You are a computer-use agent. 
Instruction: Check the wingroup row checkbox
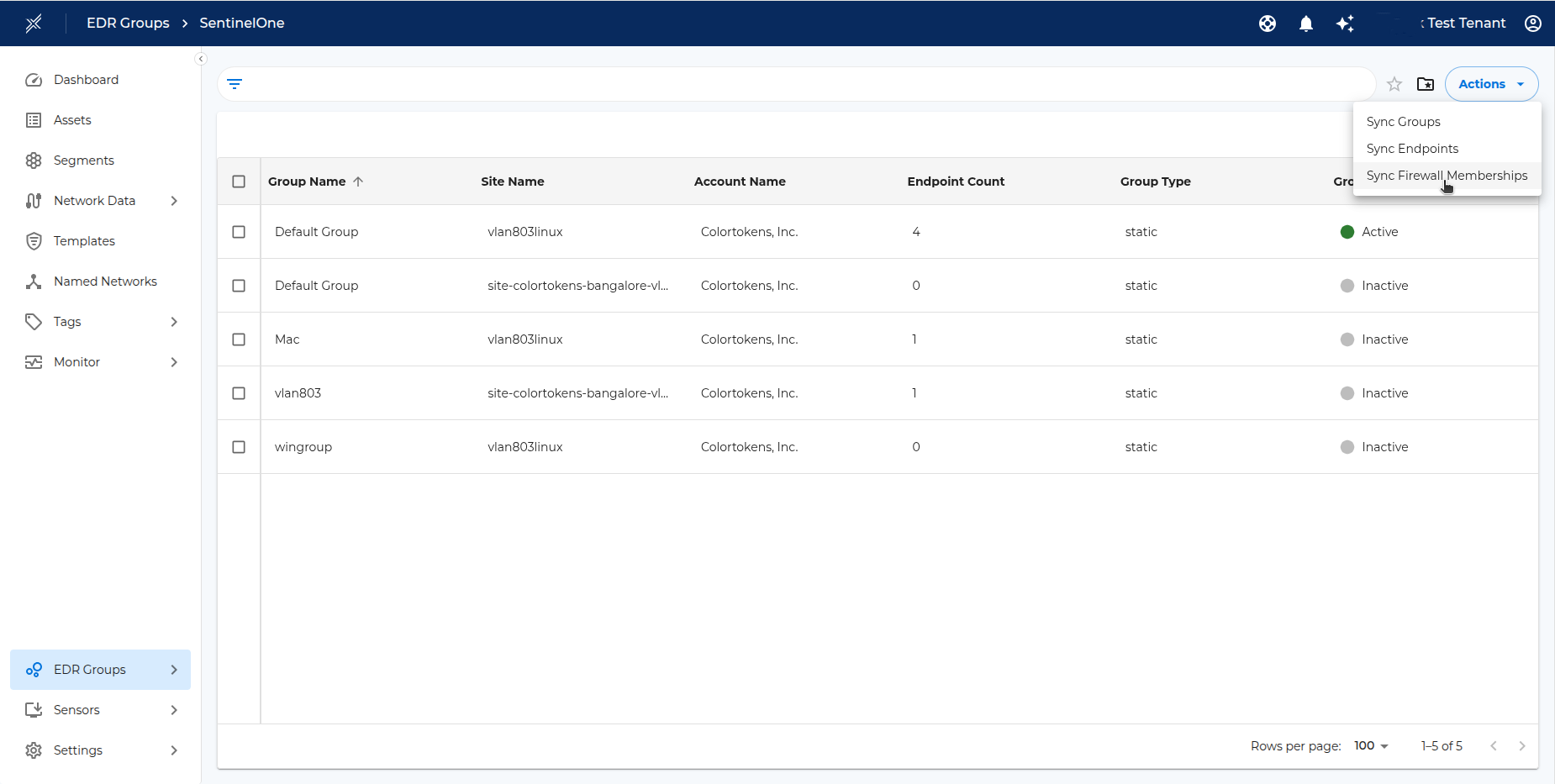point(239,446)
